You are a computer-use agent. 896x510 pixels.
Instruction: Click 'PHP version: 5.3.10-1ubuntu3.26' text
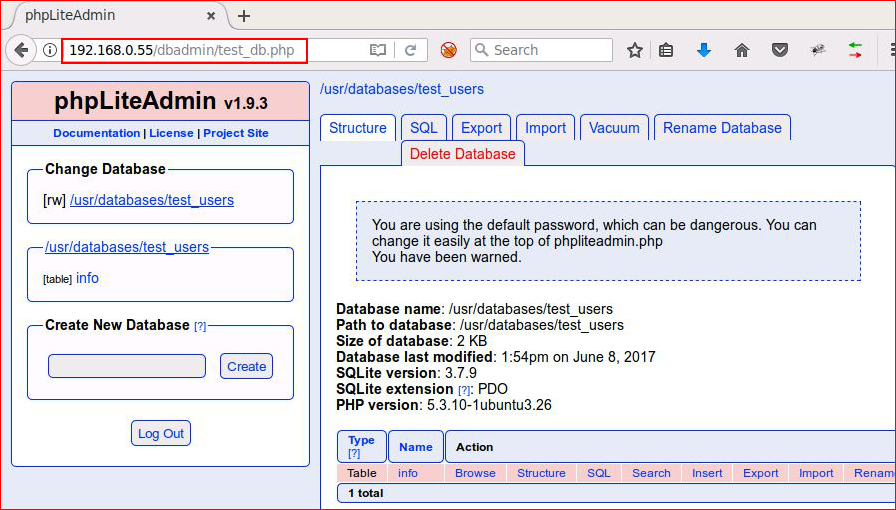[444, 405]
